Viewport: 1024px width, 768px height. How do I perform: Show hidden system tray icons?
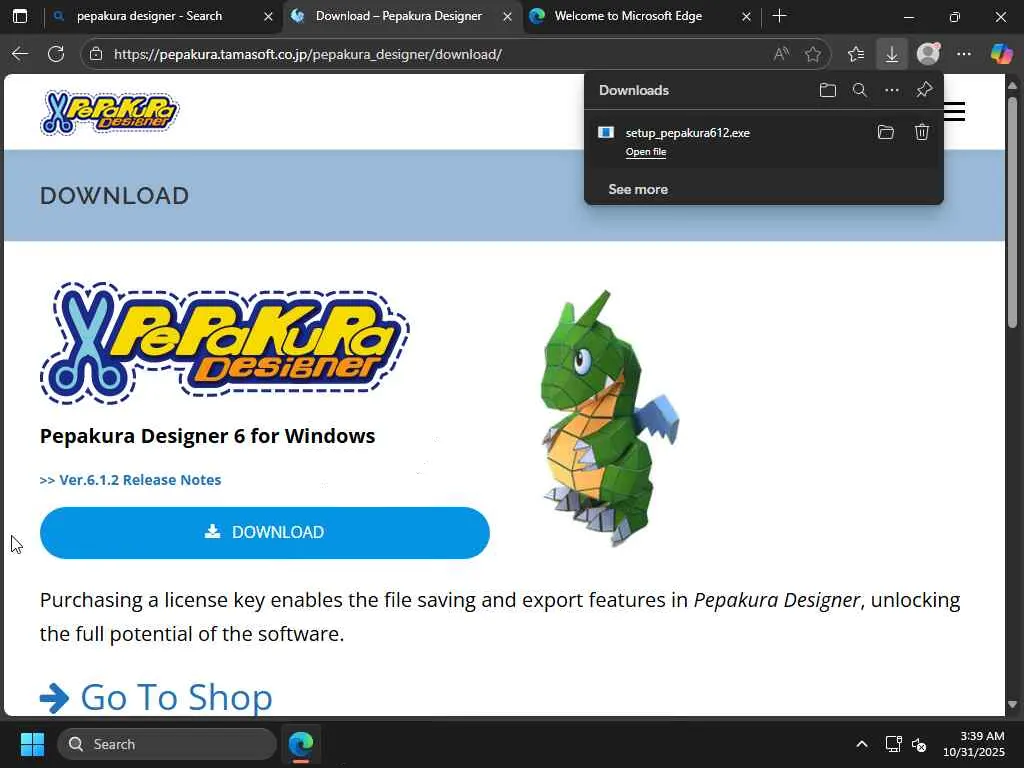point(862,744)
